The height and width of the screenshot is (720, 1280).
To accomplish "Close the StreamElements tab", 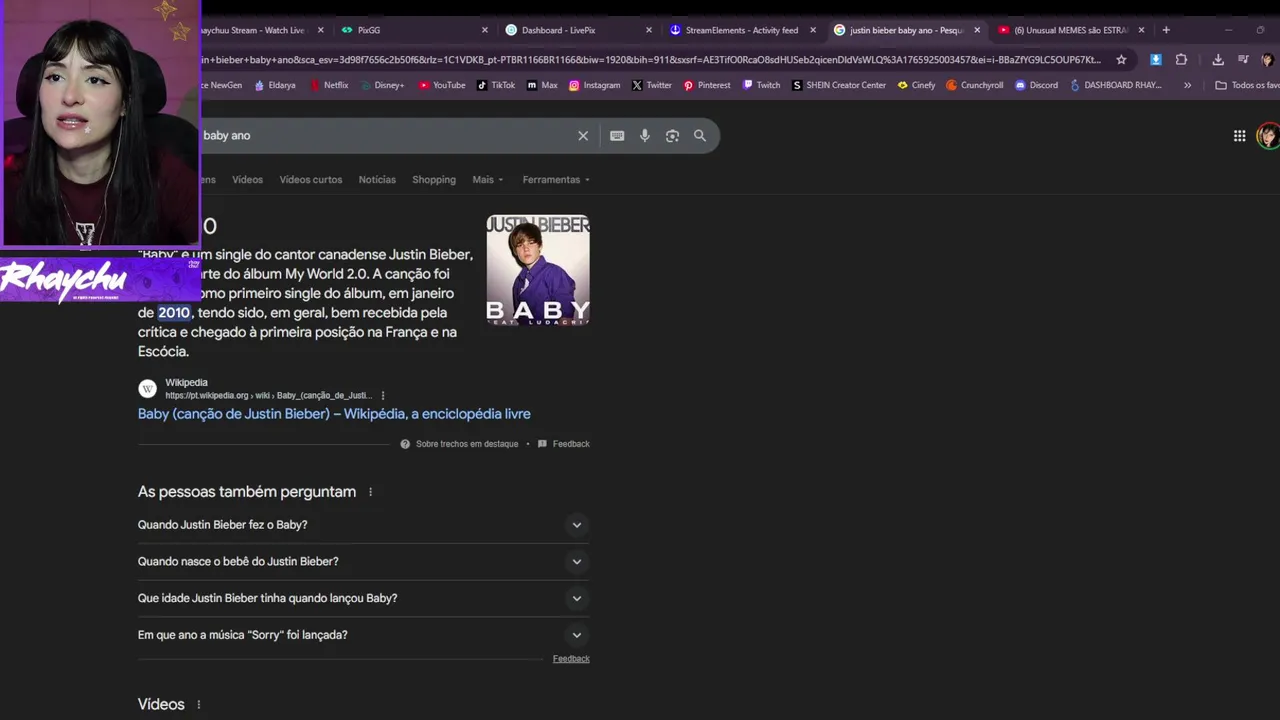I will click(813, 30).
